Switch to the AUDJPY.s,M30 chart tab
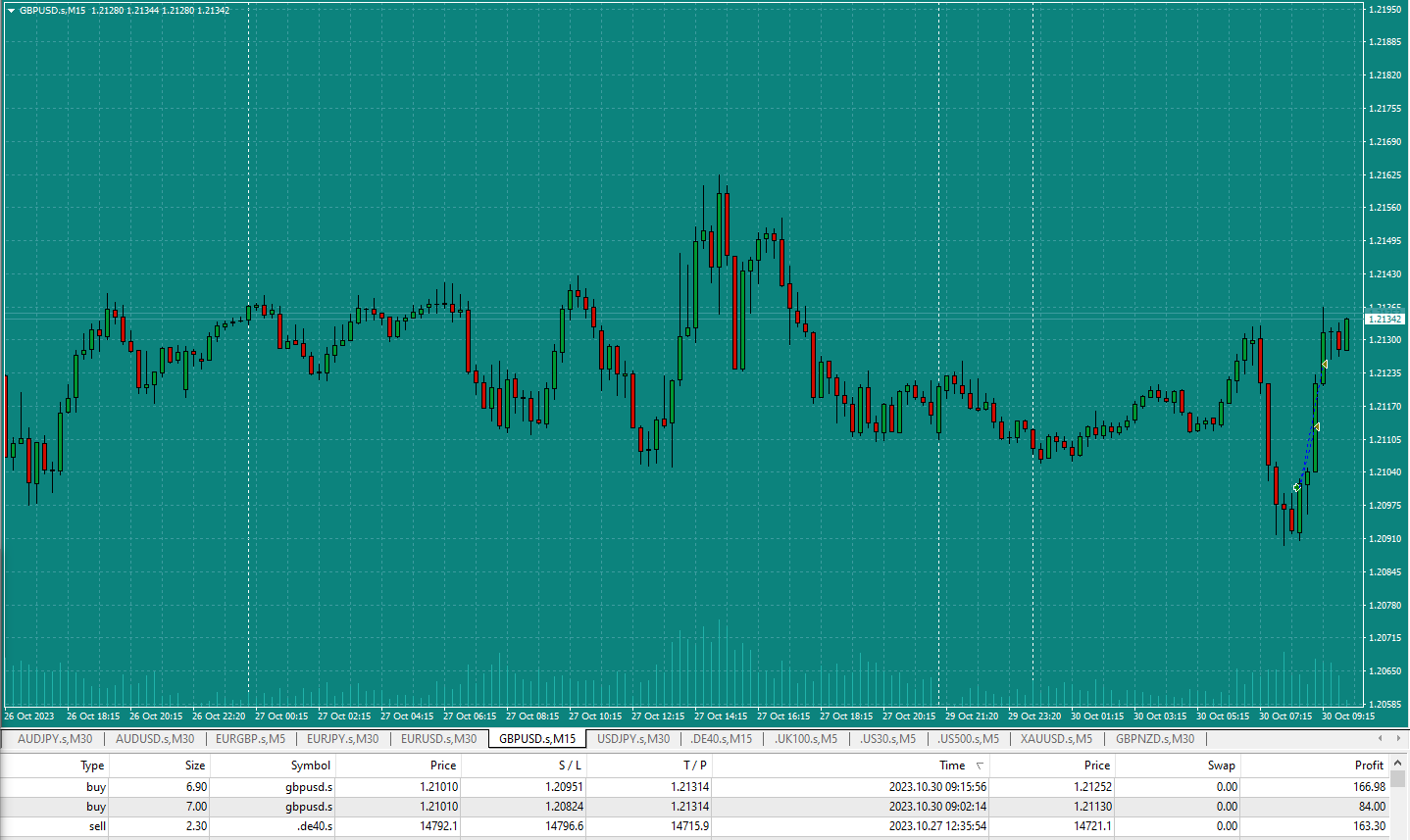The height and width of the screenshot is (840, 1410). 55,739
